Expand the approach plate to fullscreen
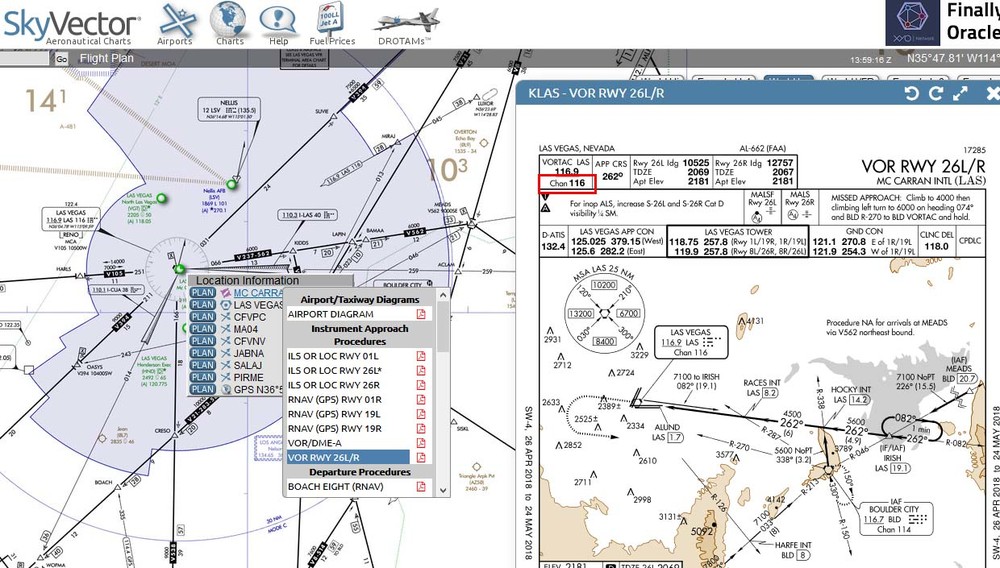This screenshot has height=568, width=1000. (x=960, y=94)
